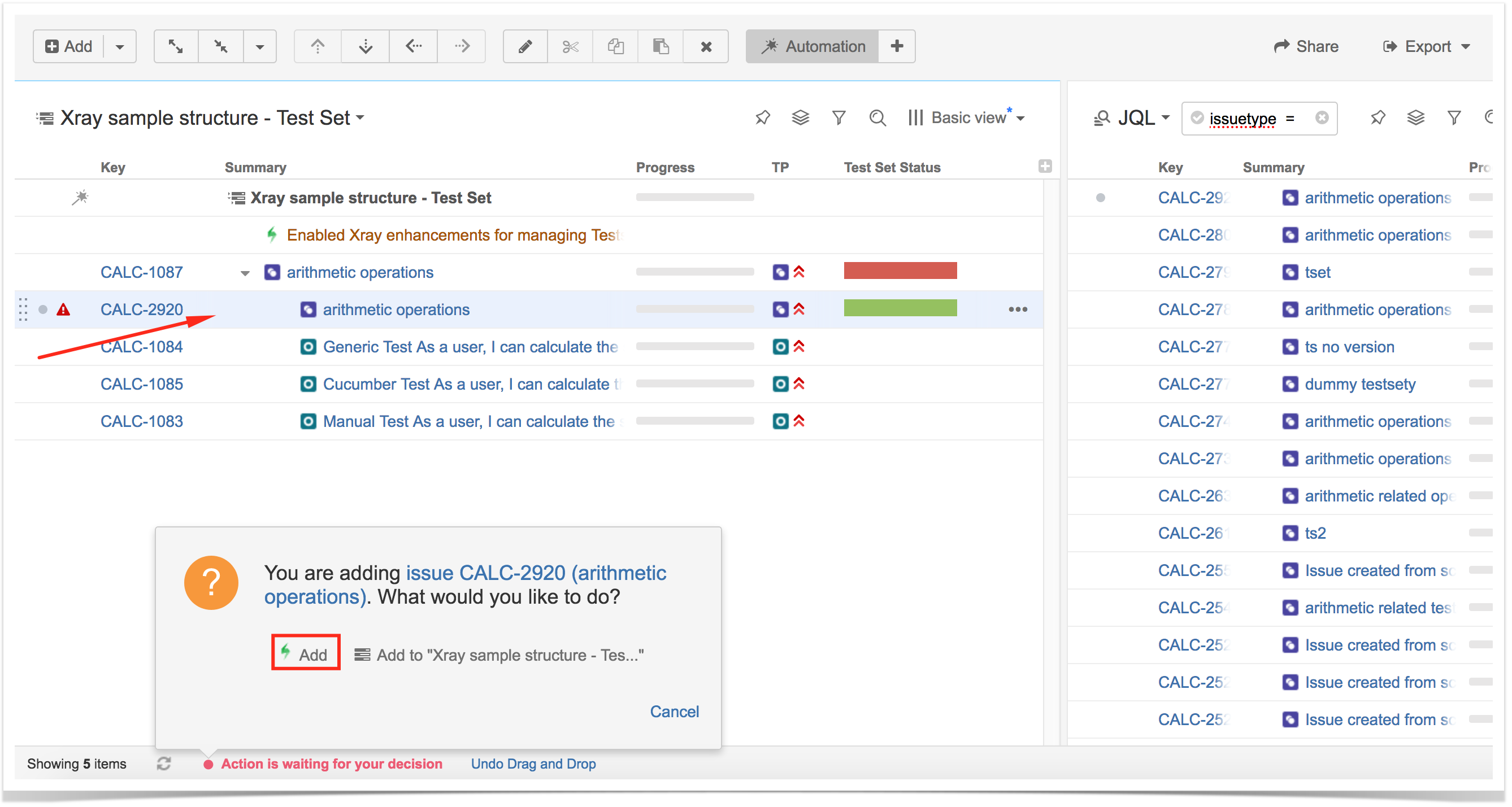Toggle the Automation button
This screenshot has height=807, width=1512.
tap(813, 46)
